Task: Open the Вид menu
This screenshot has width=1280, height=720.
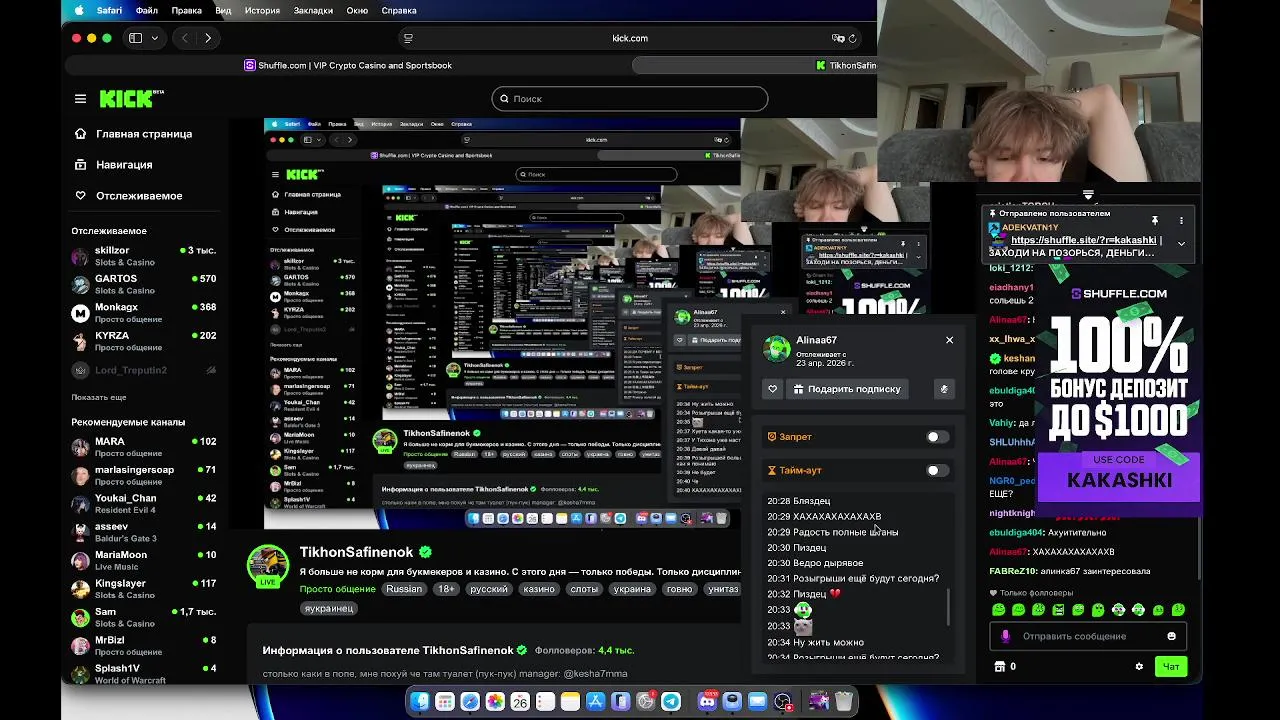Action: point(223,10)
